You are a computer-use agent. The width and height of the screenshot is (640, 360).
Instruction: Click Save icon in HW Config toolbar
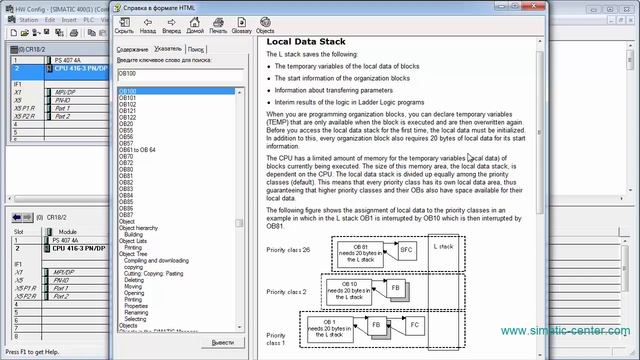[47, 32]
